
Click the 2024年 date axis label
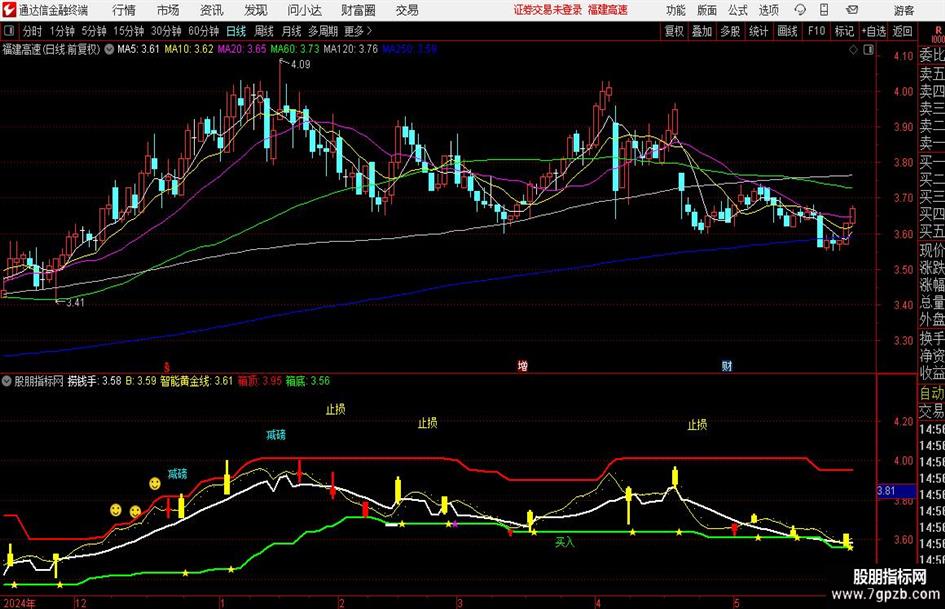(19, 603)
